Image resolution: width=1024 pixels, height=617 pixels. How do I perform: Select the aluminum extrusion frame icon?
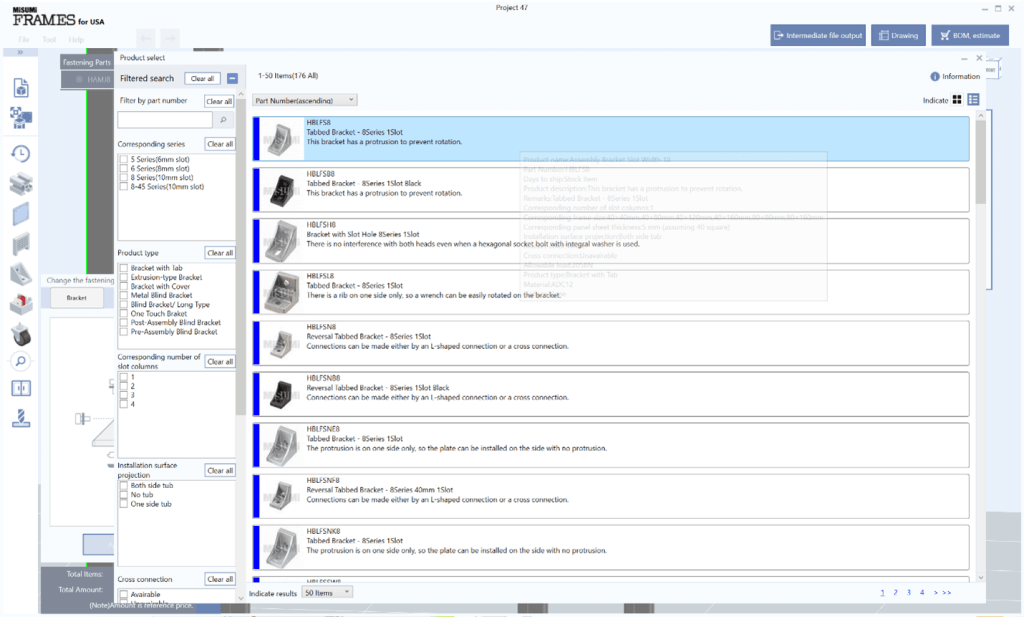pos(21,184)
